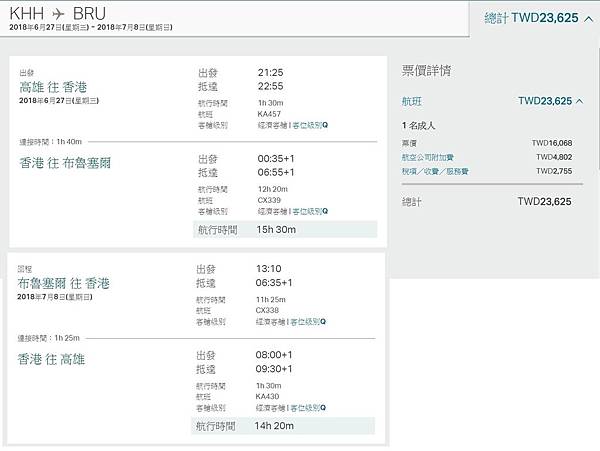Select the 布魯塞爾 往 香港 return segment heading

60,284
